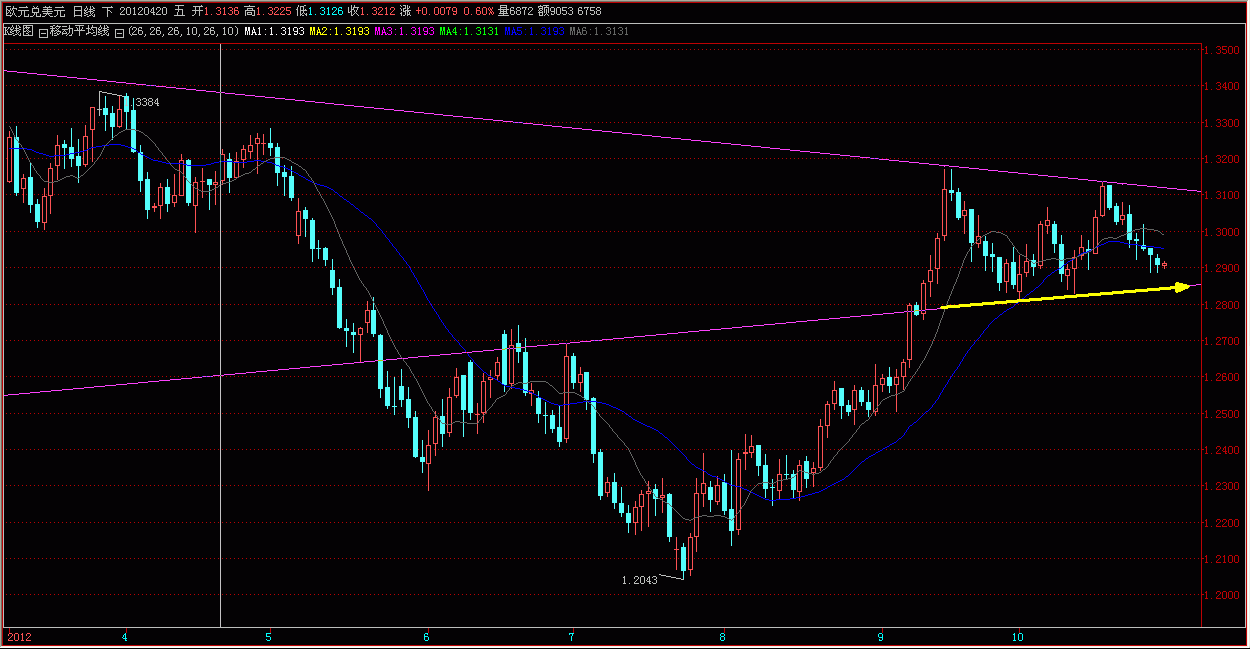This screenshot has width=1250, height=649.
Task: Click month 6 on the time axis
Action: pyautogui.click(x=427, y=636)
